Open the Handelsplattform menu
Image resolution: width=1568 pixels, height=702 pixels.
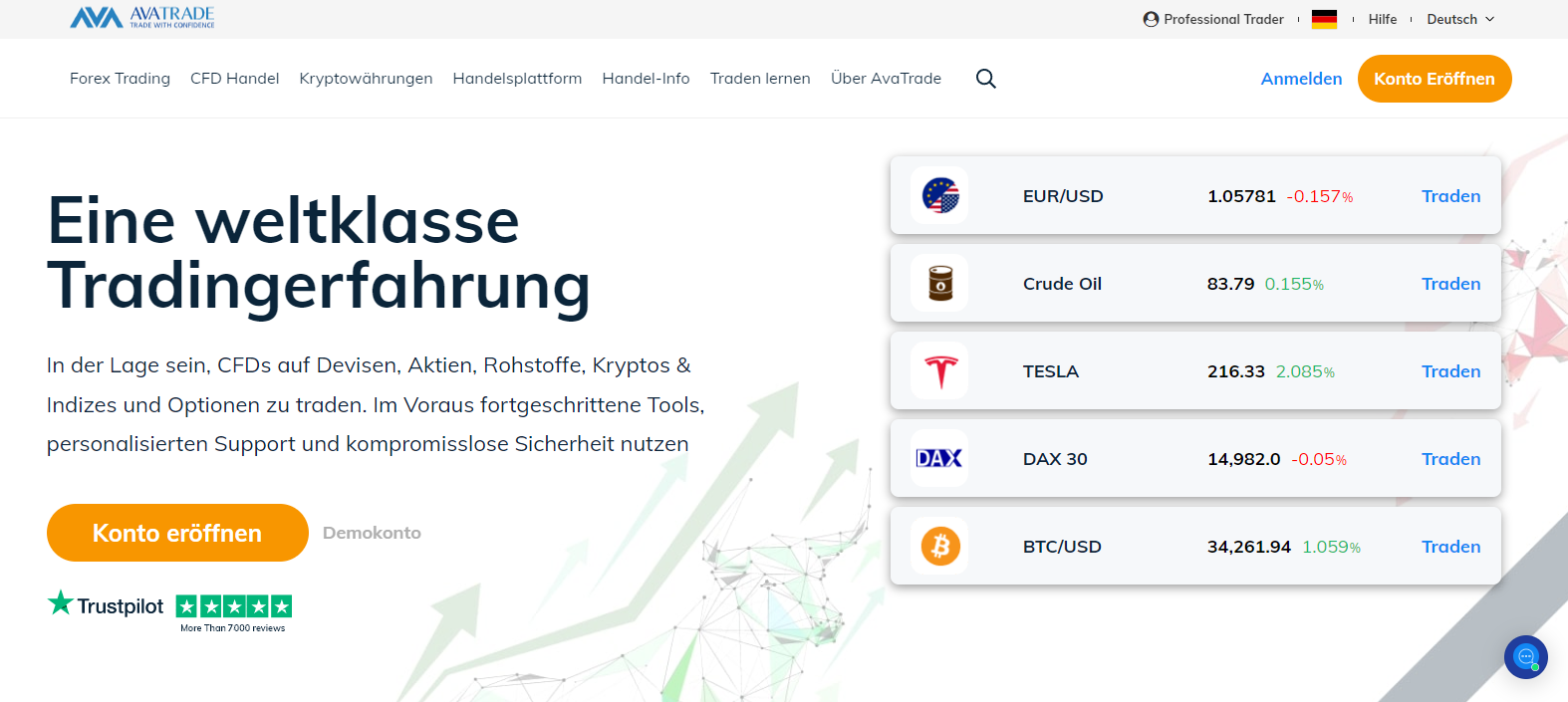point(517,79)
